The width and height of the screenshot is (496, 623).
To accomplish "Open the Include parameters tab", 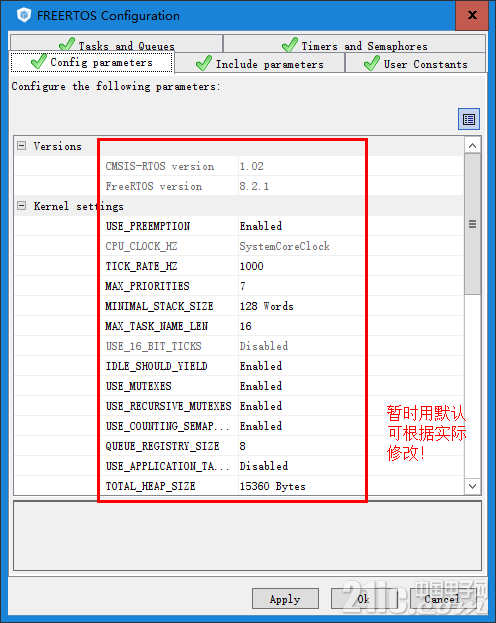I will (x=260, y=64).
